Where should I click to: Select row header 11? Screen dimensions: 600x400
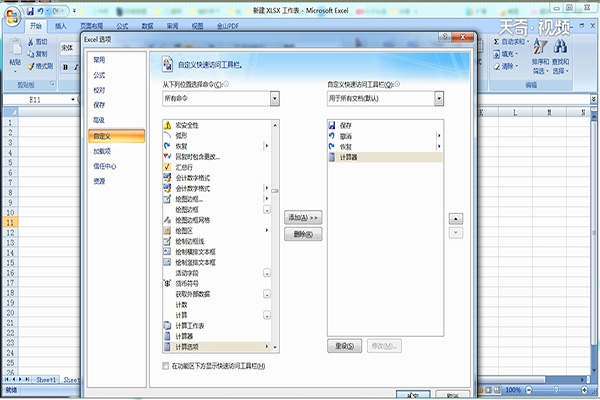(x=10, y=223)
